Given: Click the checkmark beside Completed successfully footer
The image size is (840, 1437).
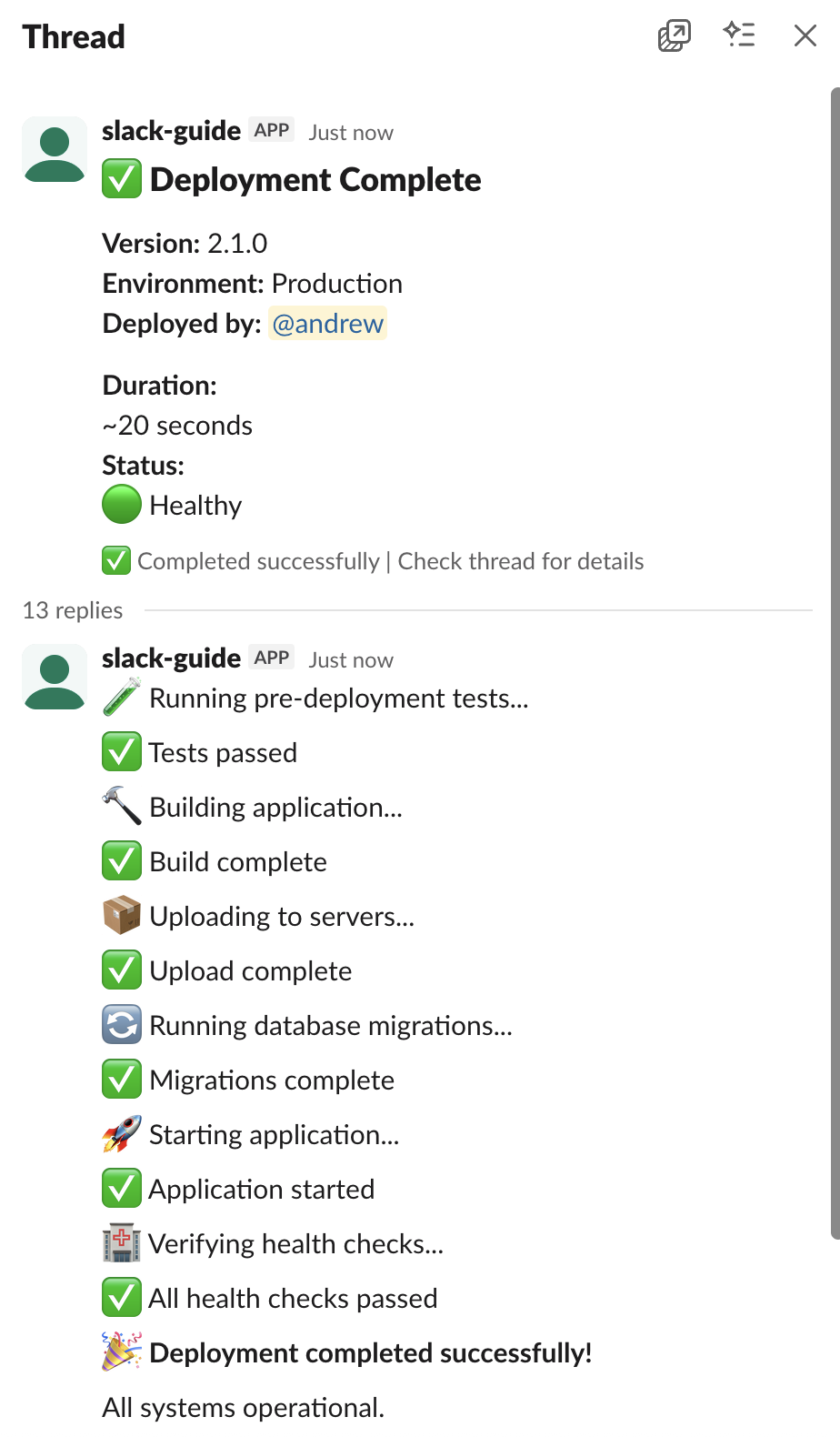Looking at the screenshot, I should tap(115, 561).
